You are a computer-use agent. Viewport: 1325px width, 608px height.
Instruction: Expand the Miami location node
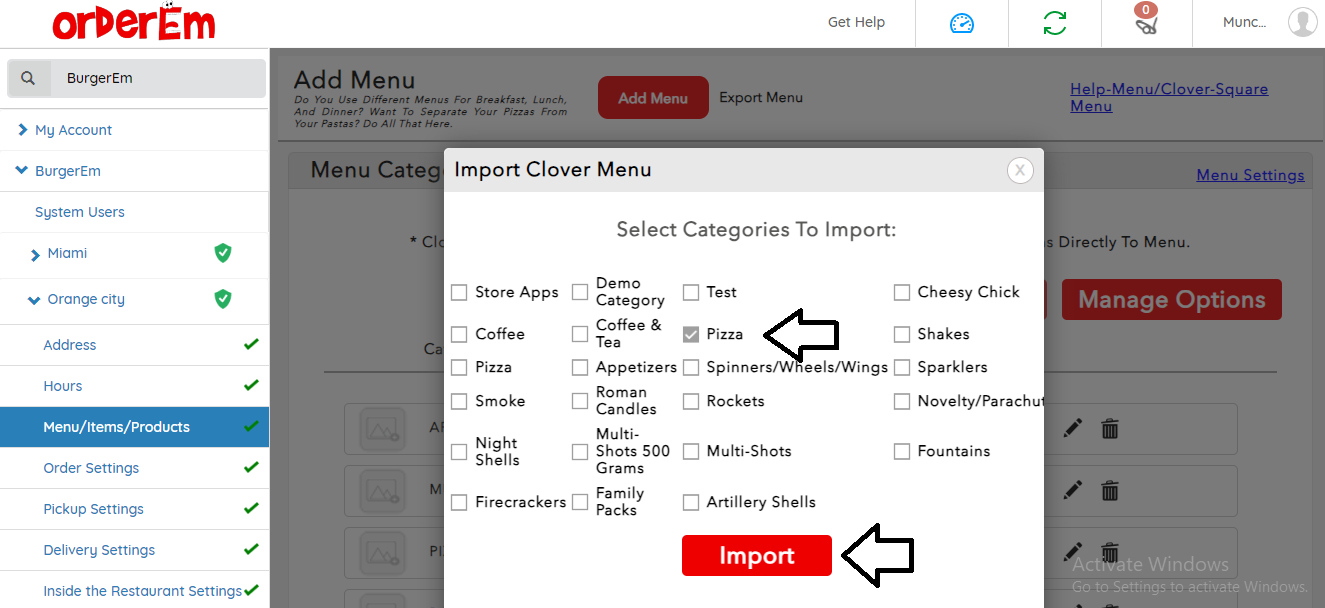pyautogui.click(x=36, y=254)
